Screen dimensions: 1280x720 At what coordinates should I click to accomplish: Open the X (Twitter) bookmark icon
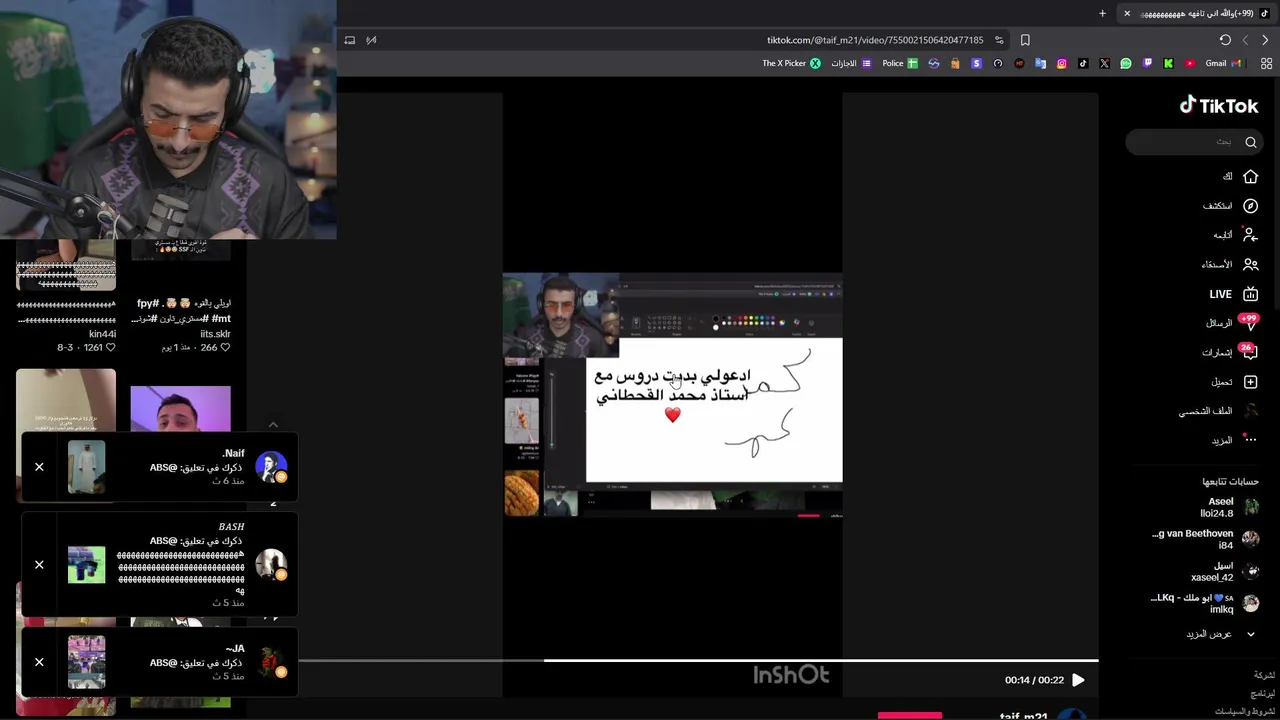coord(1104,63)
